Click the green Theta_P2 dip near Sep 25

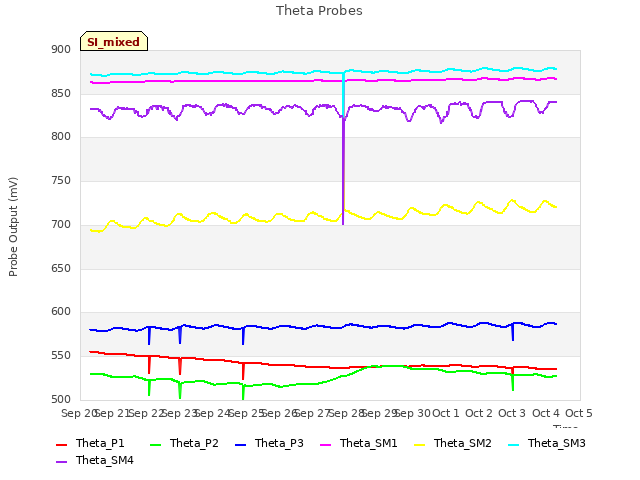243,392
